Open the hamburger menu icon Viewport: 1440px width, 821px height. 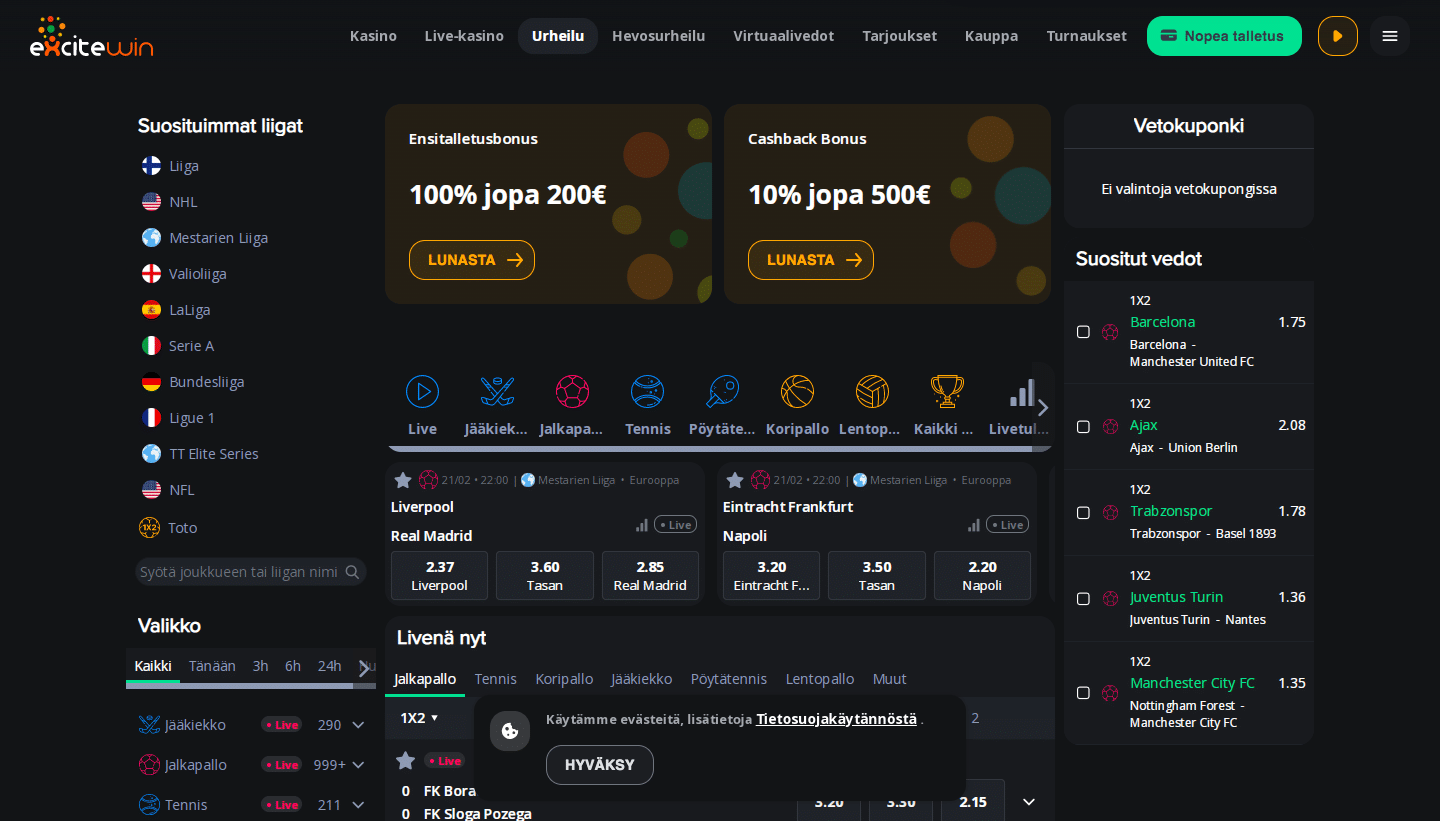(1390, 36)
